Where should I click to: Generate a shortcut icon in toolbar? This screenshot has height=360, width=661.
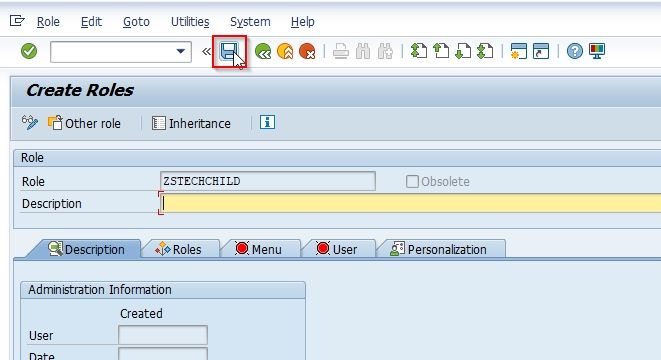[541, 51]
